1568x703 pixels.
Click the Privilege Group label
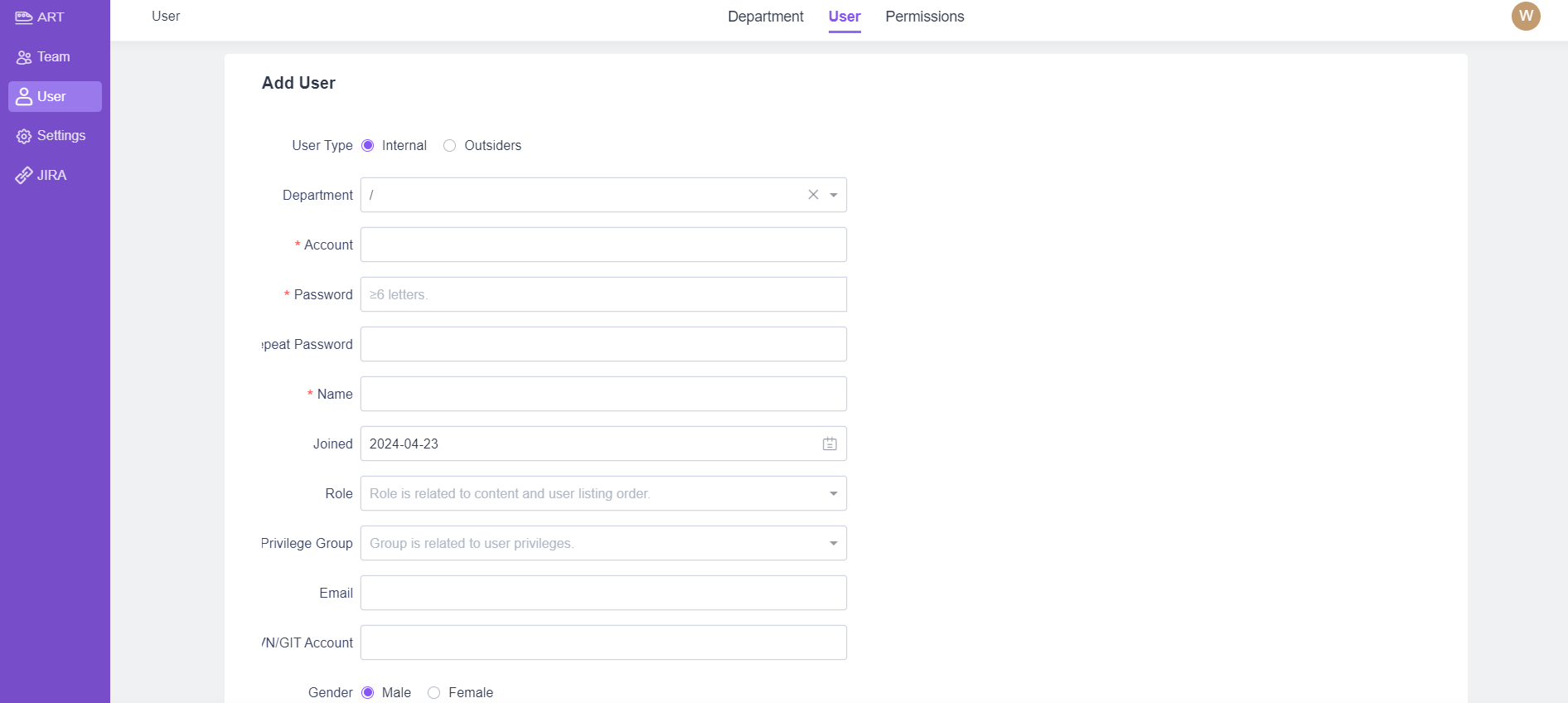(x=307, y=543)
